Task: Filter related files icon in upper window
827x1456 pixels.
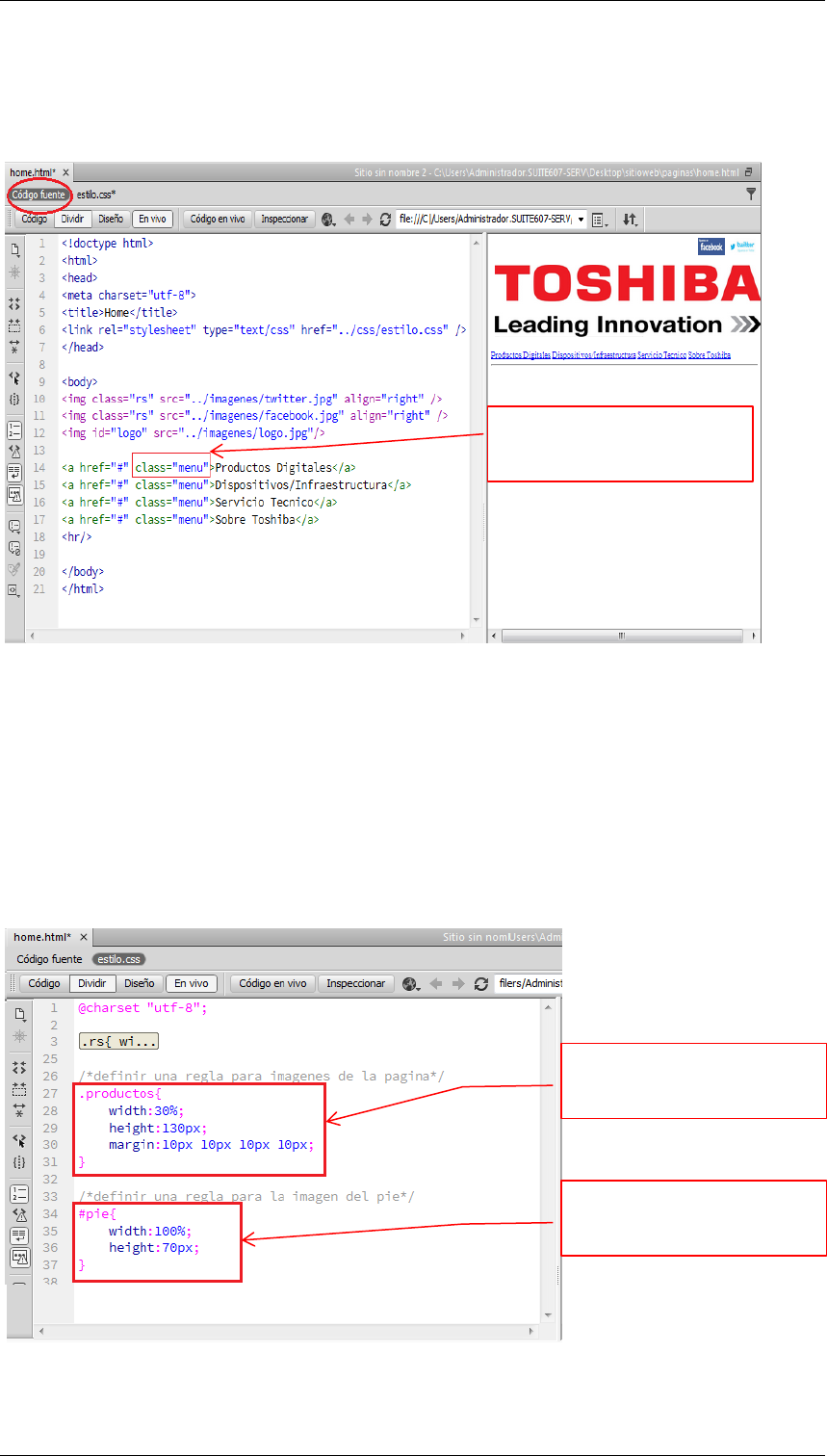Action: tap(751, 194)
